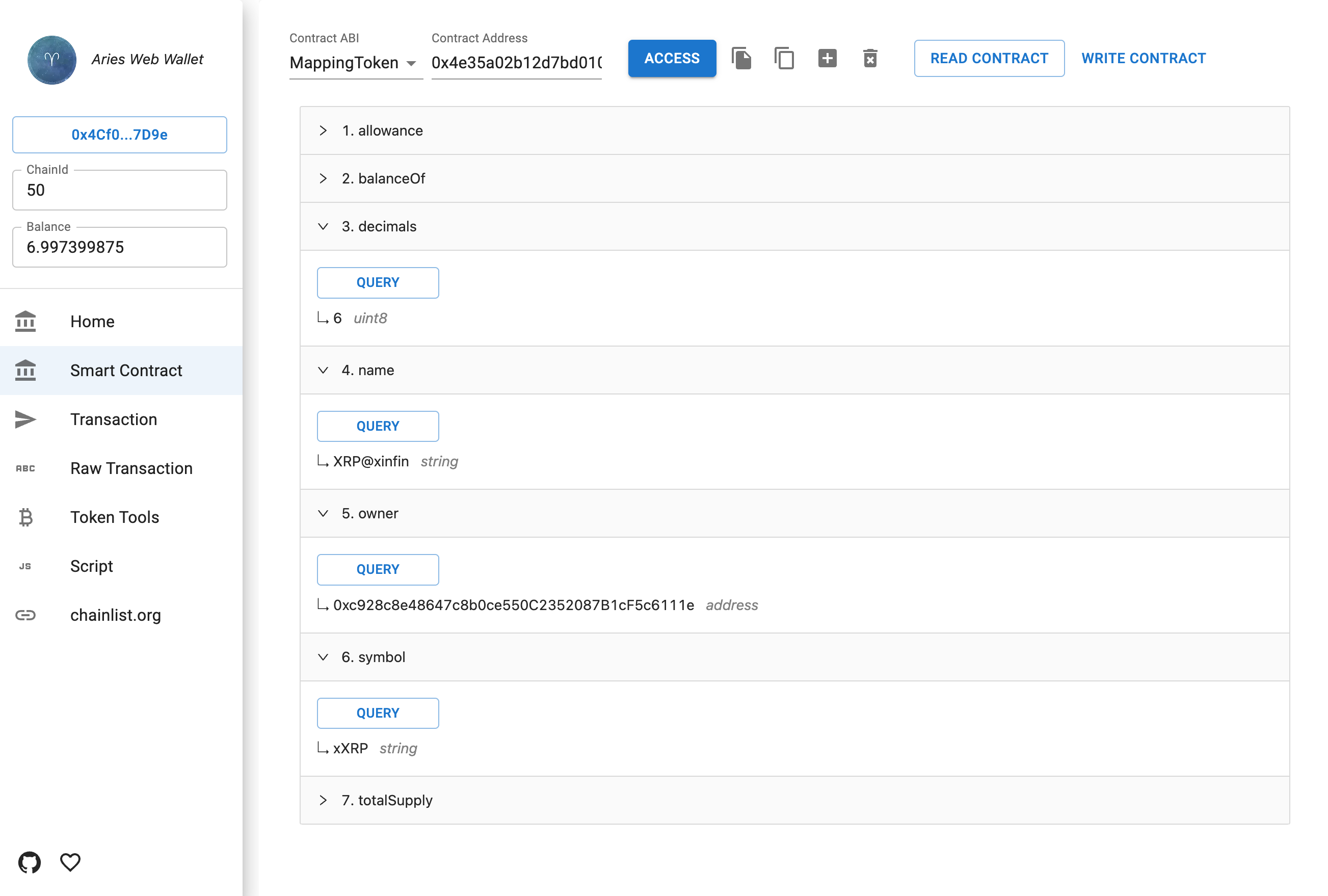Expand the totalSupply function row
Image resolution: width=1328 pixels, height=896 pixels.
(386, 800)
